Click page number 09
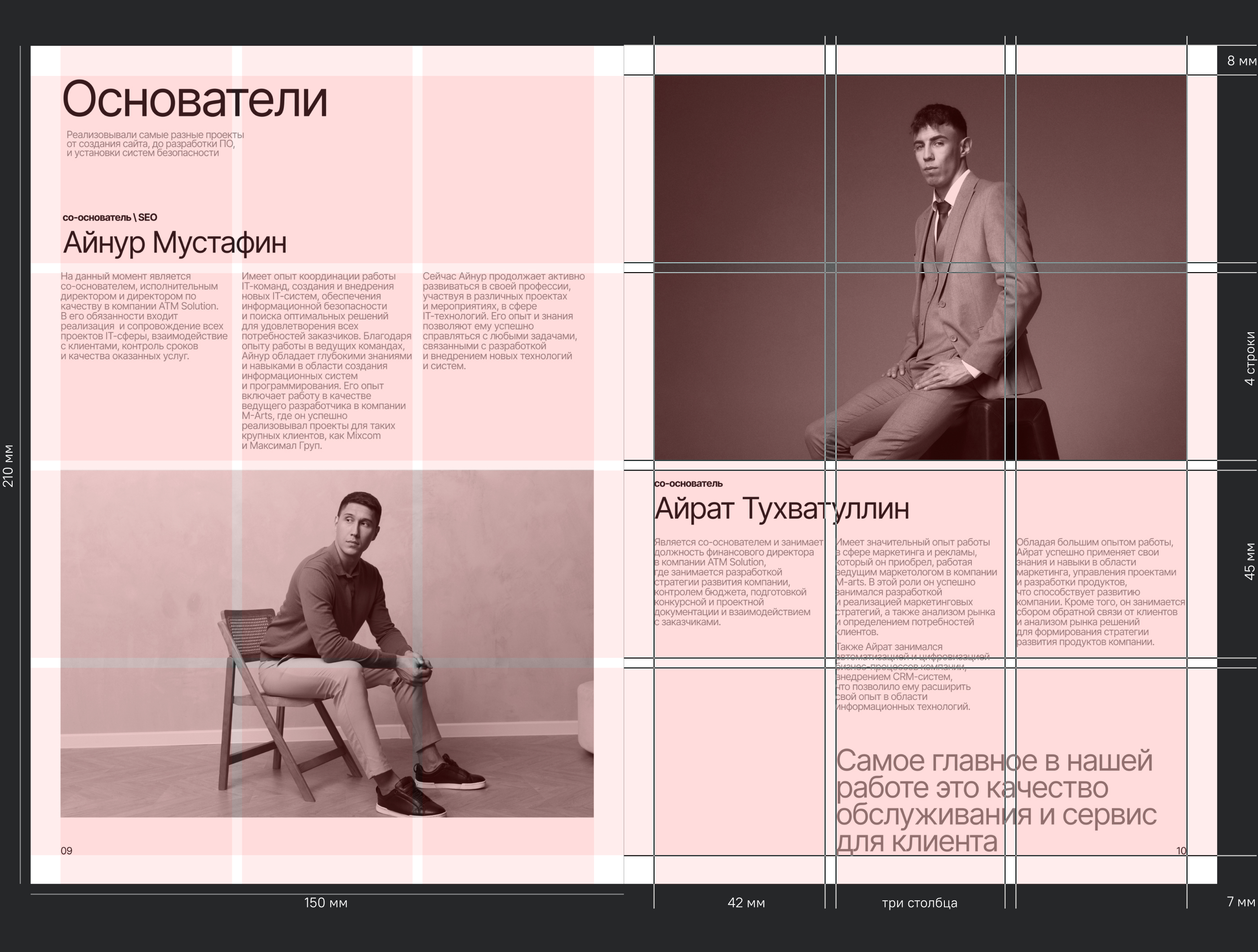The width and height of the screenshot is (1258, 952). [x=66, y=851]
